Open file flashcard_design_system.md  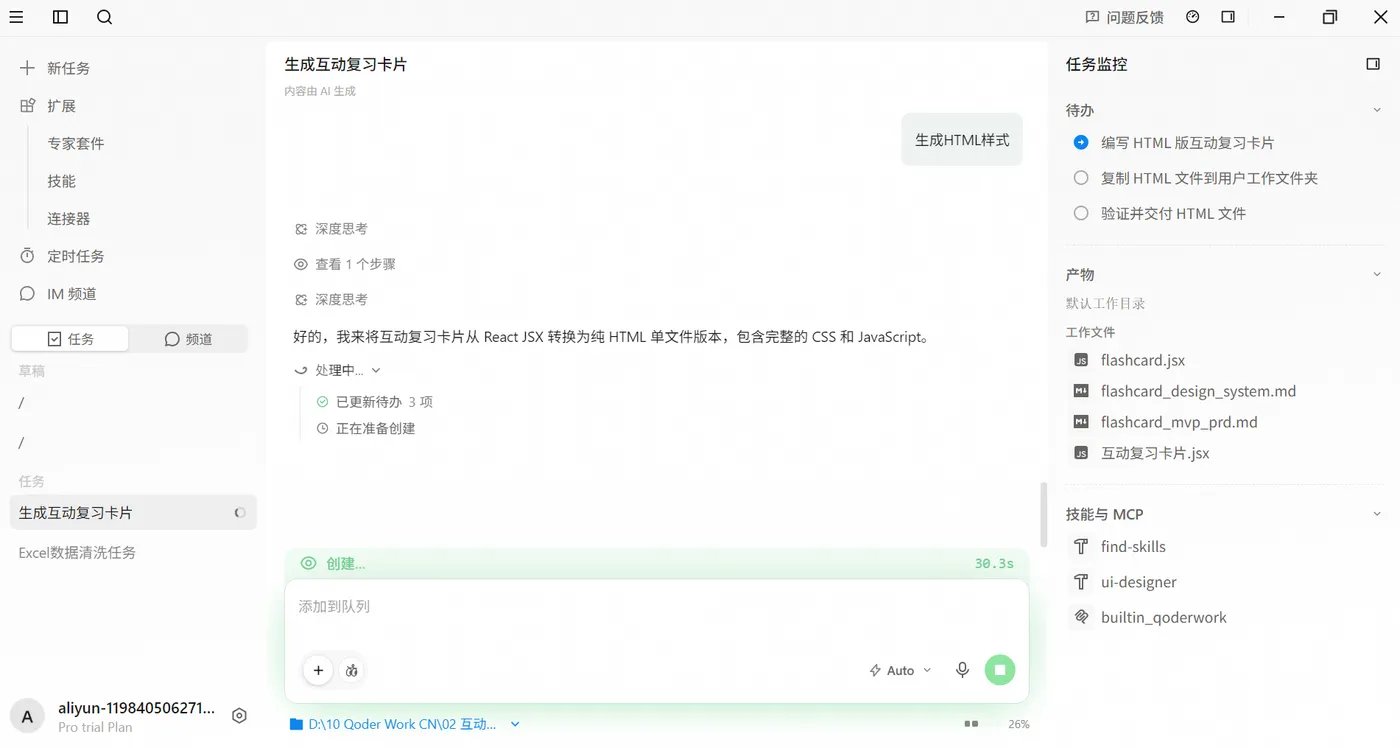click(x=1198, y=391)
